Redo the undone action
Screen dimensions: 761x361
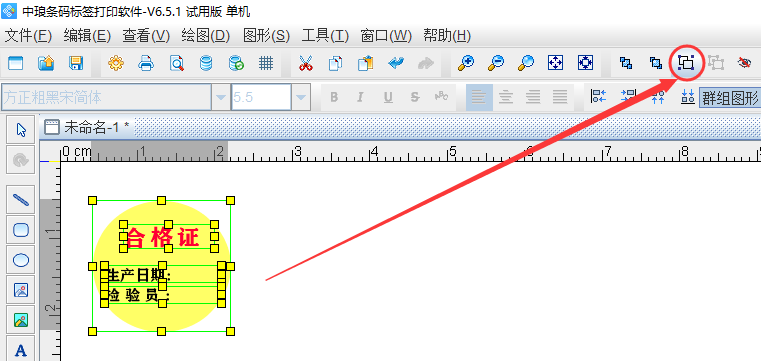[x=426, y=63]
